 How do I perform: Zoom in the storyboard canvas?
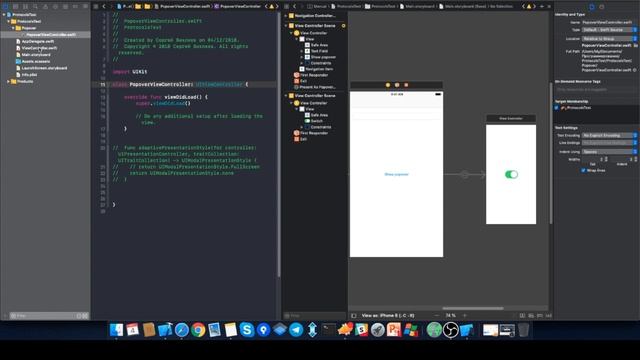click(464, 316)
